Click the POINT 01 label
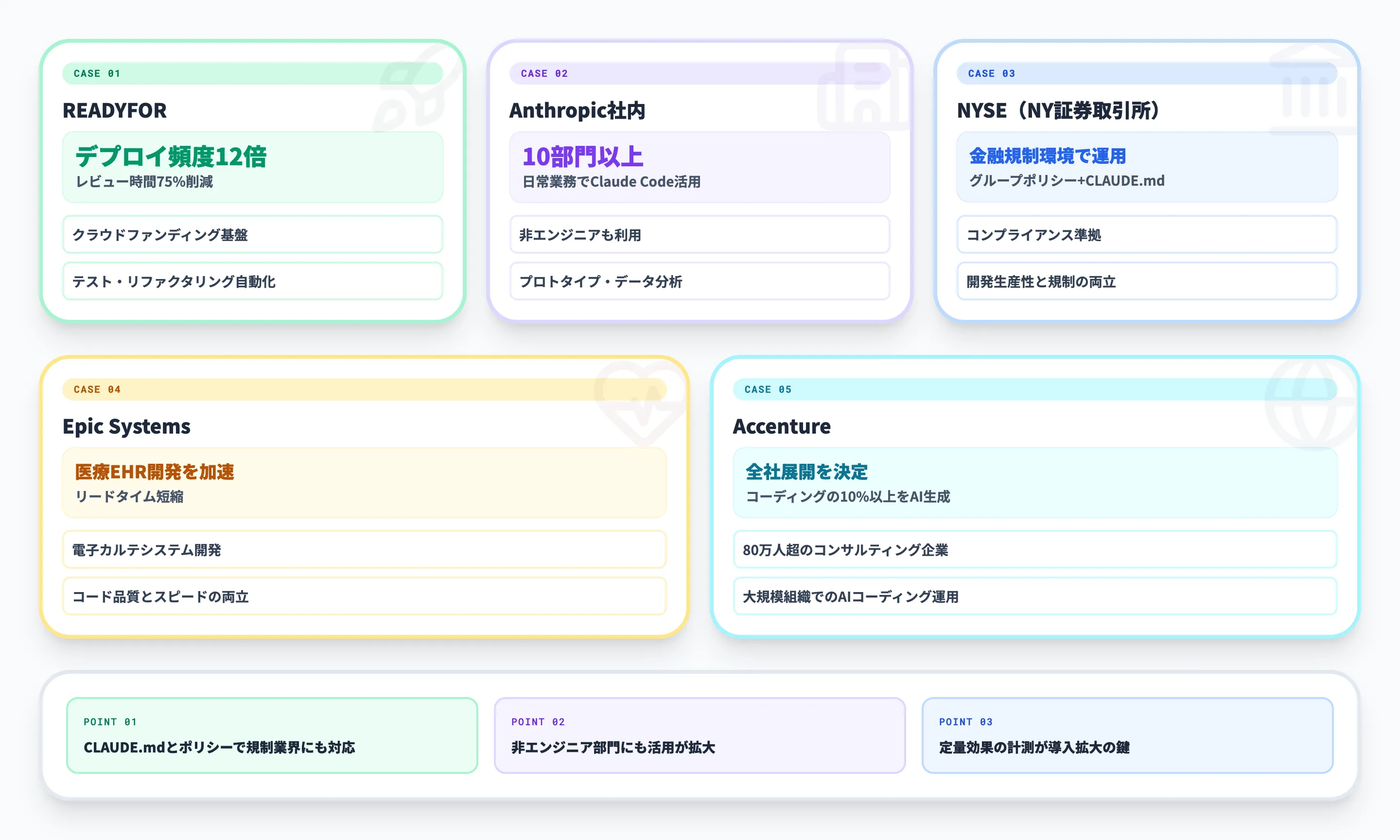The width and height of the screenshot is (1400, 840). tap(109, 722)
